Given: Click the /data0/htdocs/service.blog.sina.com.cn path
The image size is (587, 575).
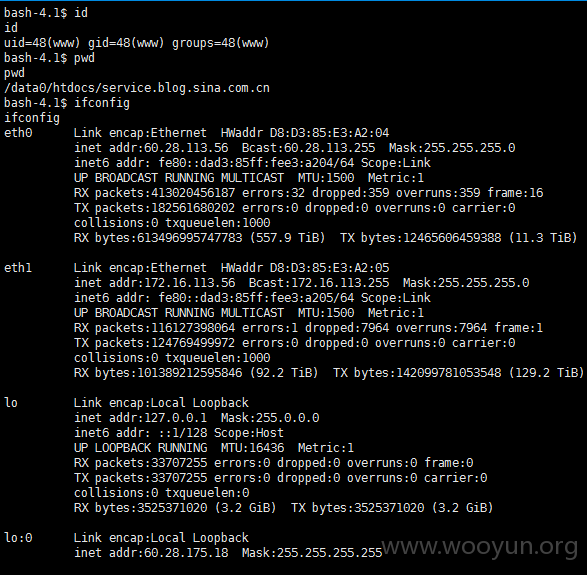Looking at the screenshot, I should pos(137,88).
